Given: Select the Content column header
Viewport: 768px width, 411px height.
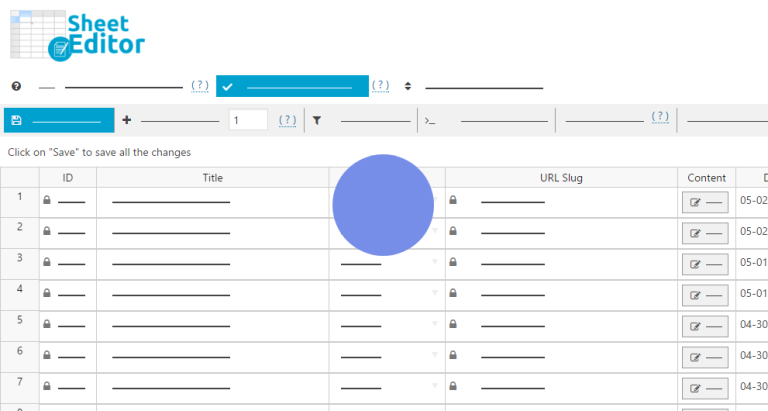Looking at the screenshot, I should 706,178.
